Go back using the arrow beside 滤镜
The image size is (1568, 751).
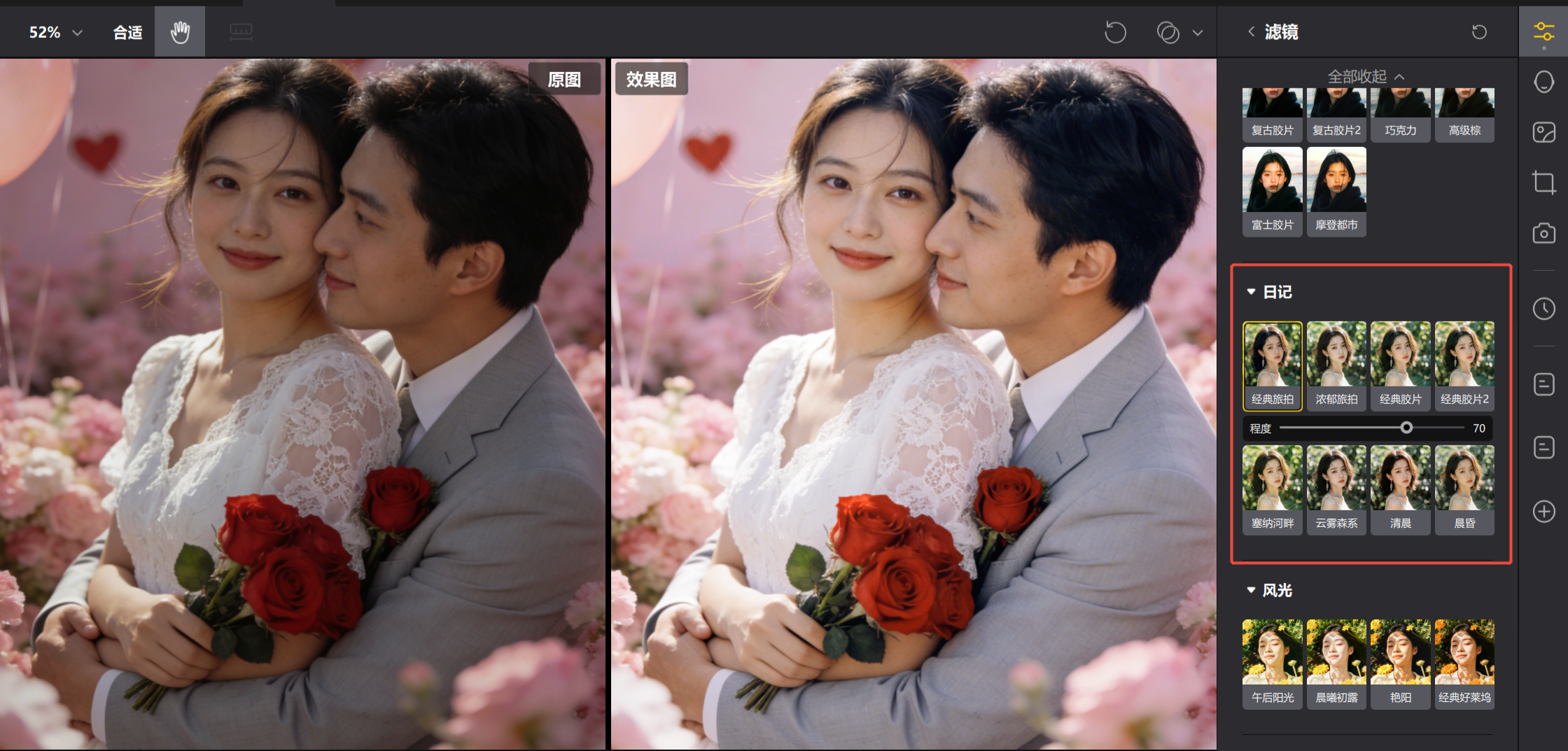1251,31
